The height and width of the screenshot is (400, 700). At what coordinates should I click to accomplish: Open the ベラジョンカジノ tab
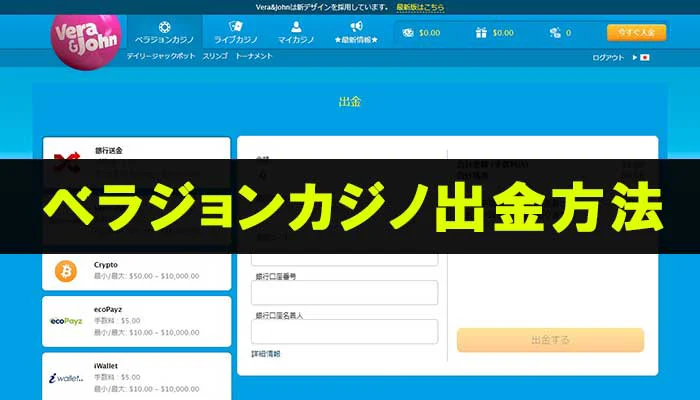pyautogui.click(x=163, y=33)
